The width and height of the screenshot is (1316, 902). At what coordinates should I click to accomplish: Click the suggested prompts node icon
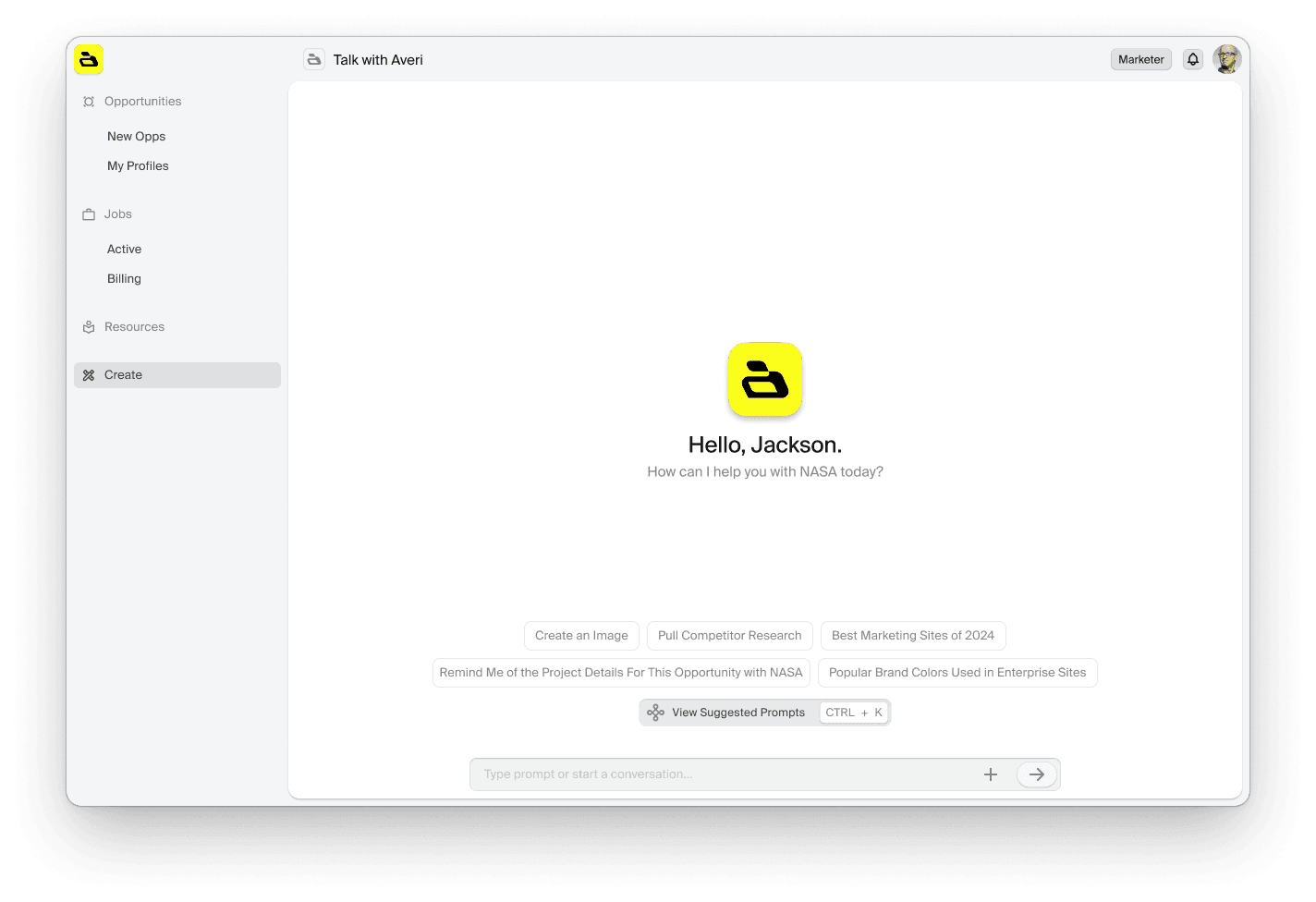click(655, 713)
